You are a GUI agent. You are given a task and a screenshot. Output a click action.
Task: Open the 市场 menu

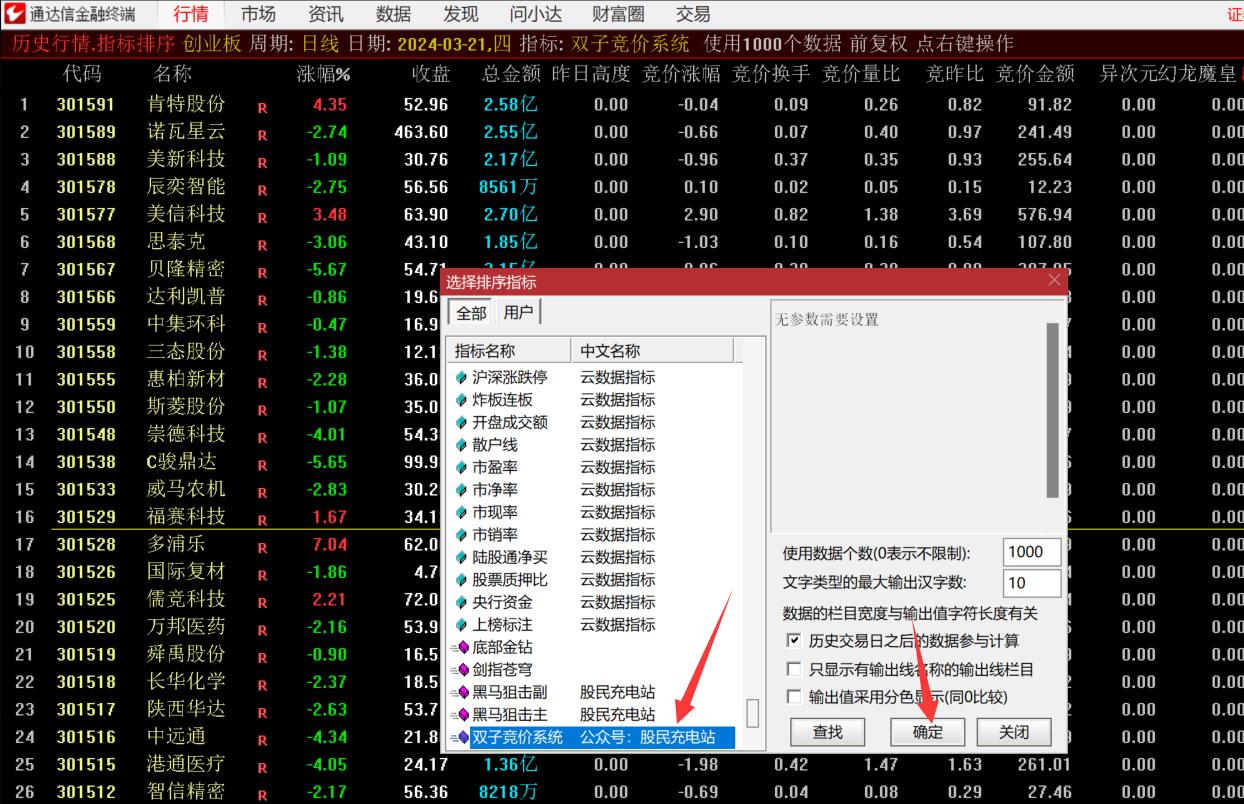[258, 13]
